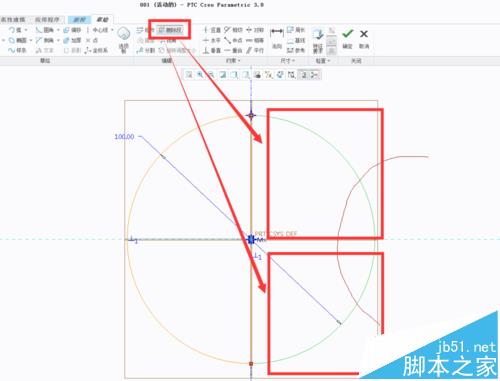Select the Point (点) tool
Screen dimensions: 500x381
pyautogui.click(x=92, y=40)
